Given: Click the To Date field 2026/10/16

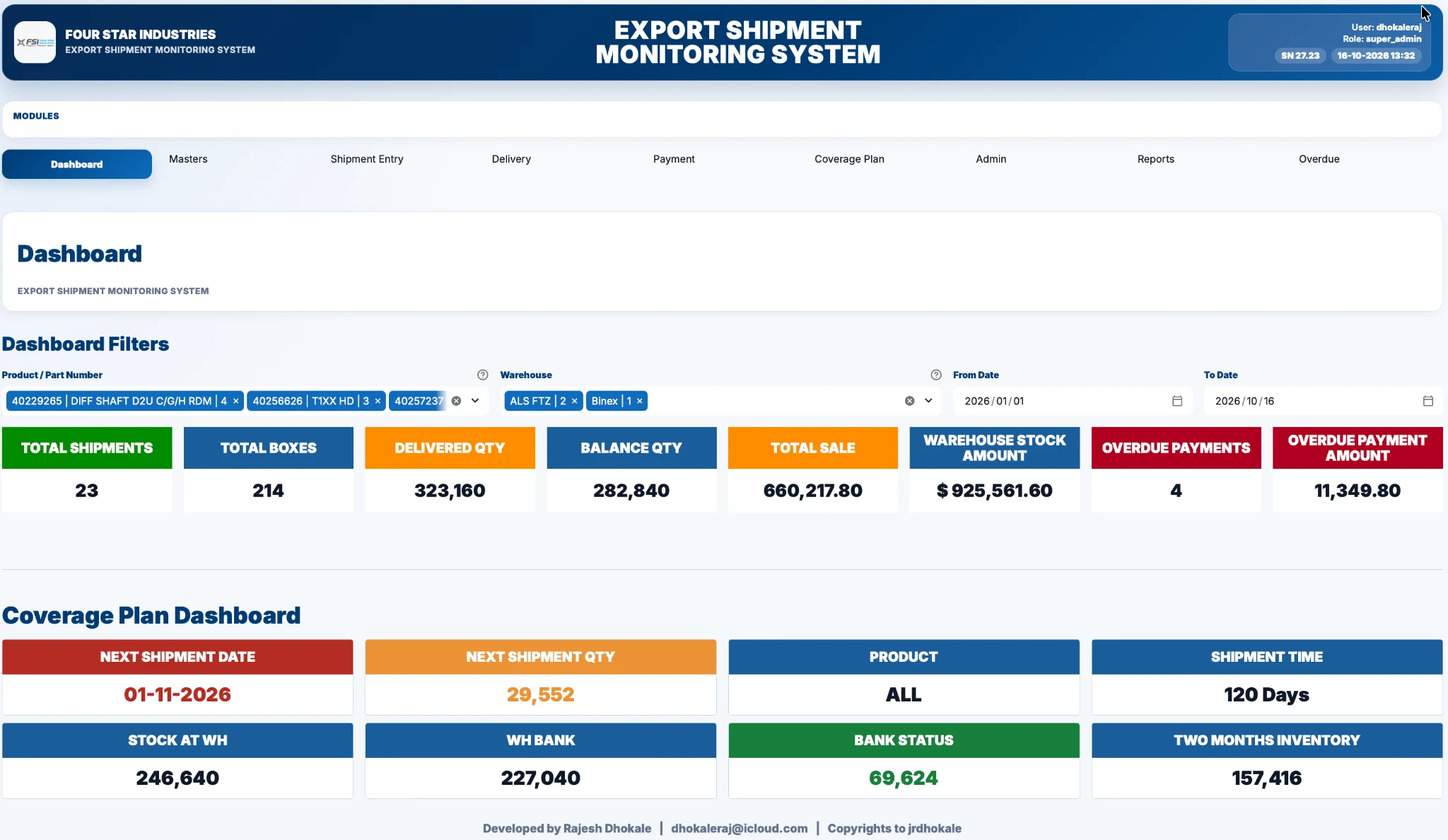Looking at the screenshot, I should coord(1323,401).
